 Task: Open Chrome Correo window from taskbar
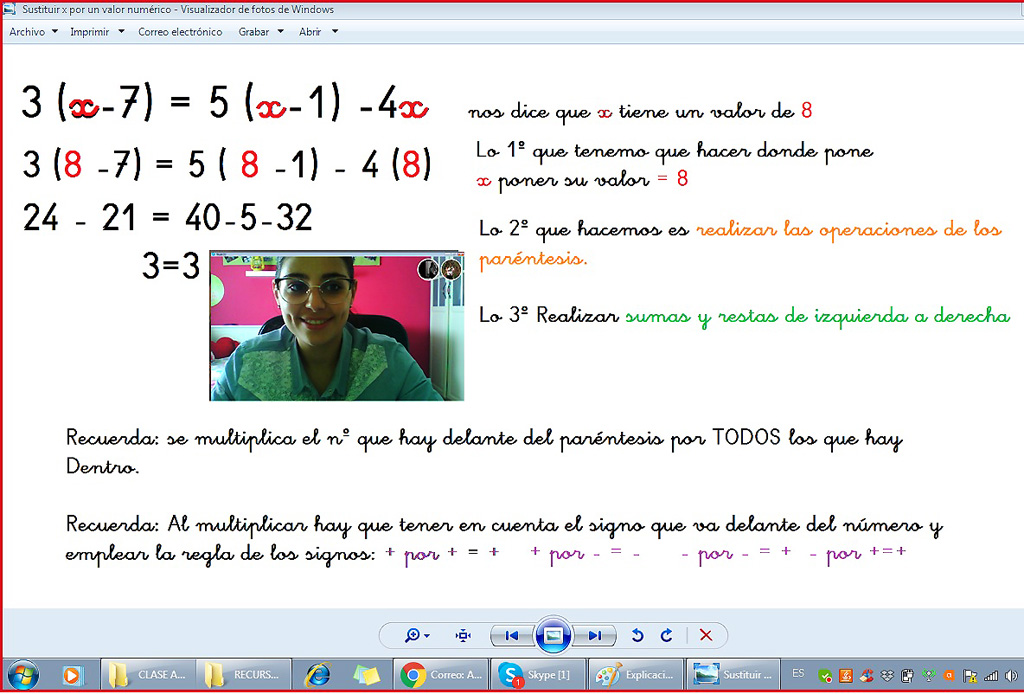[x=442, y=675]
